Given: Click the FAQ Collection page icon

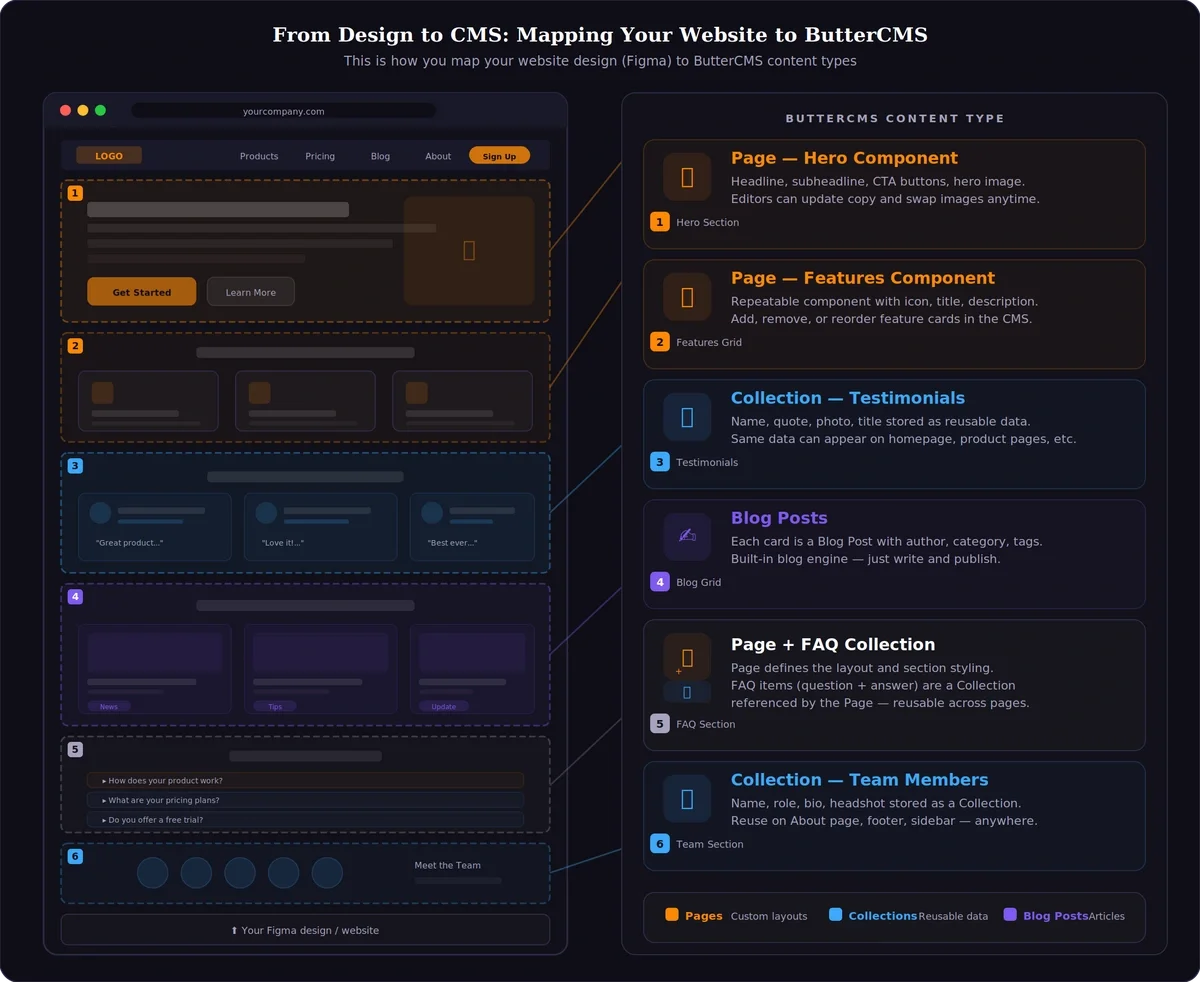Looking at the screenshot, I should point(687,657).
